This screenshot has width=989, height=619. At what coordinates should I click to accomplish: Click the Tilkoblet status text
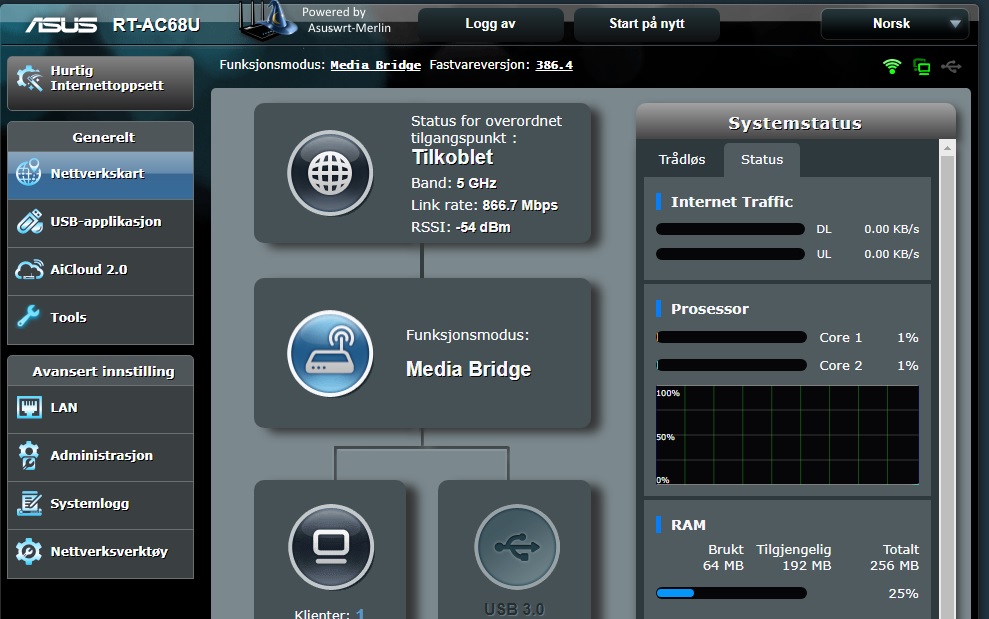coord(452,158)
